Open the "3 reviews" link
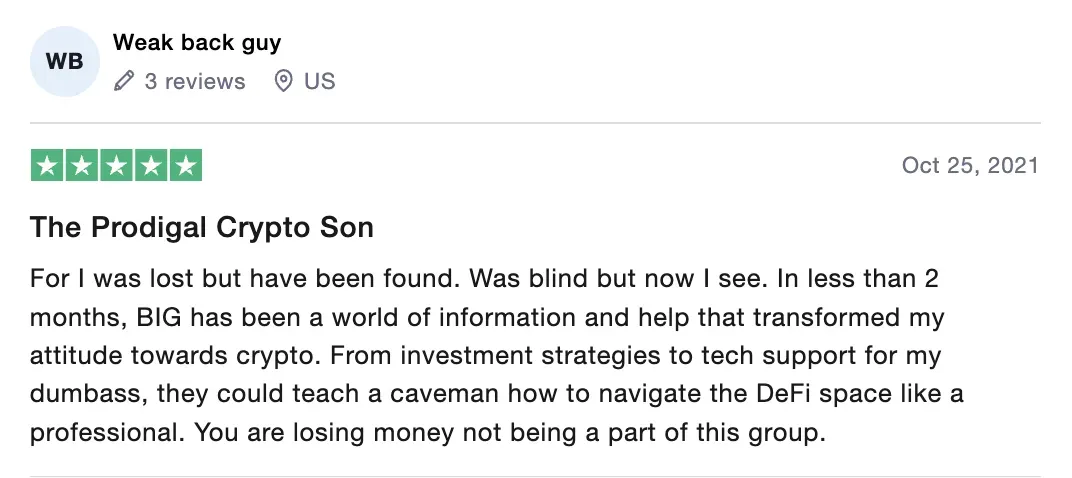This screenshot has width=1072, height=478. point(194,82)
